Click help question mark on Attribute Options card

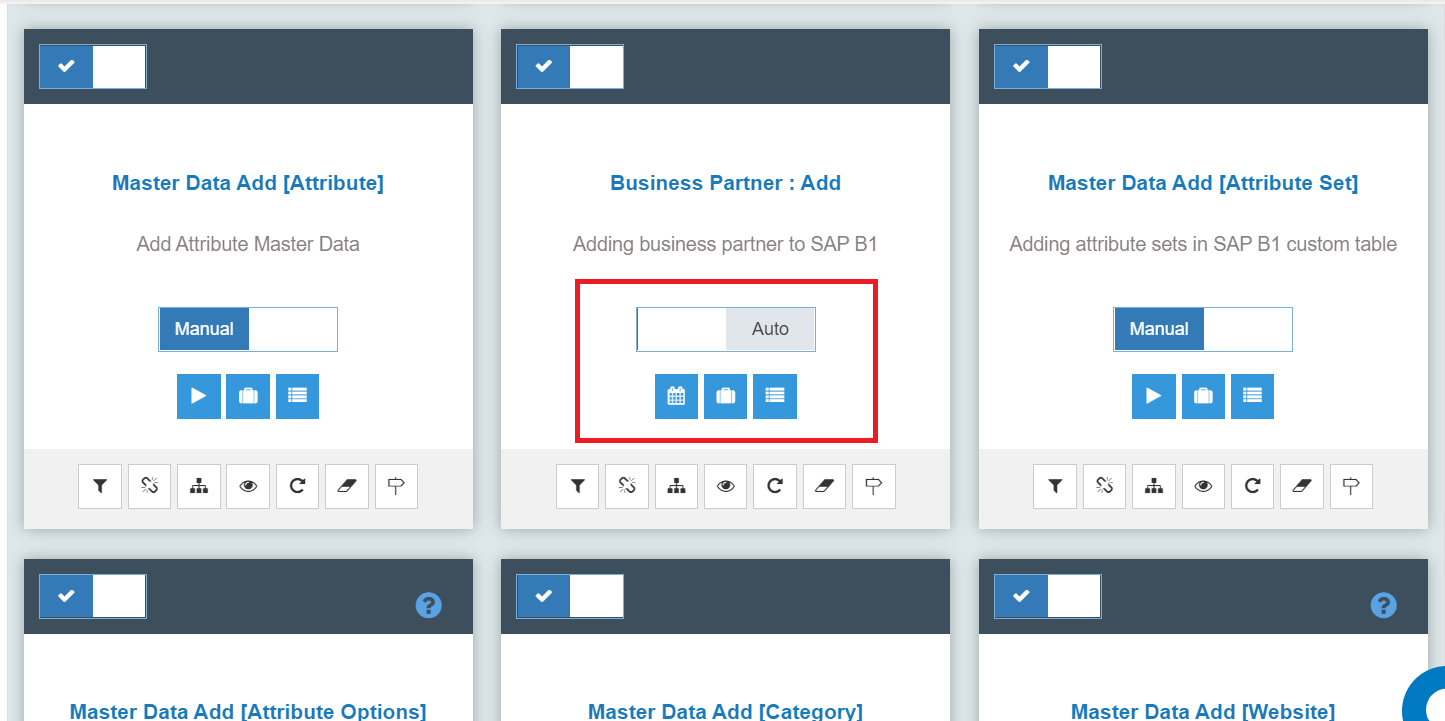(x=428, y=605)
